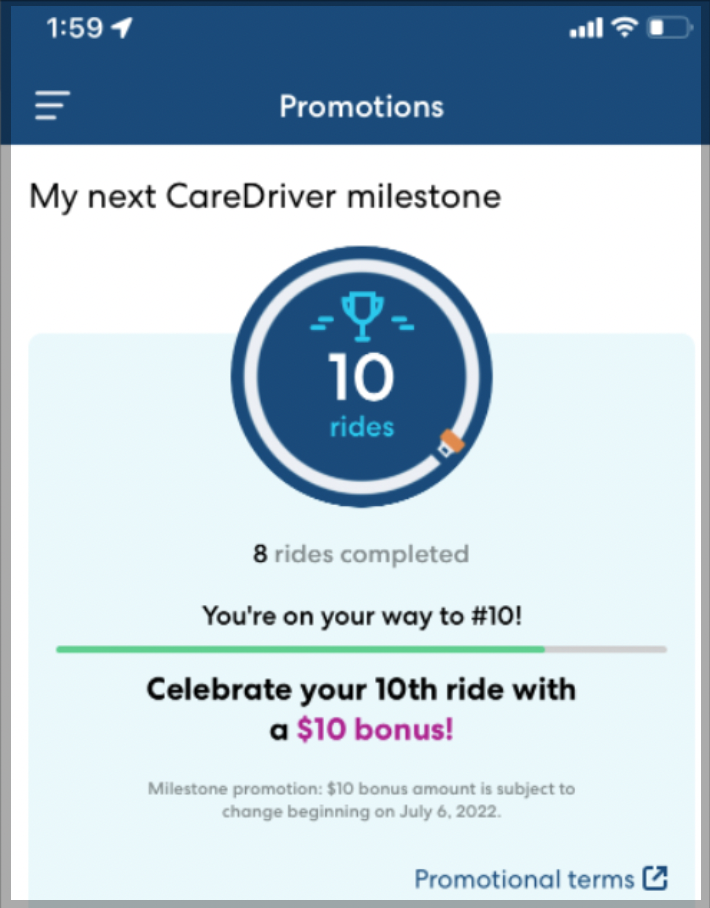This screenshot has width=710, height=908.
Task: Click the milestone promotion fine print
Action: click(x=361, y=799)
